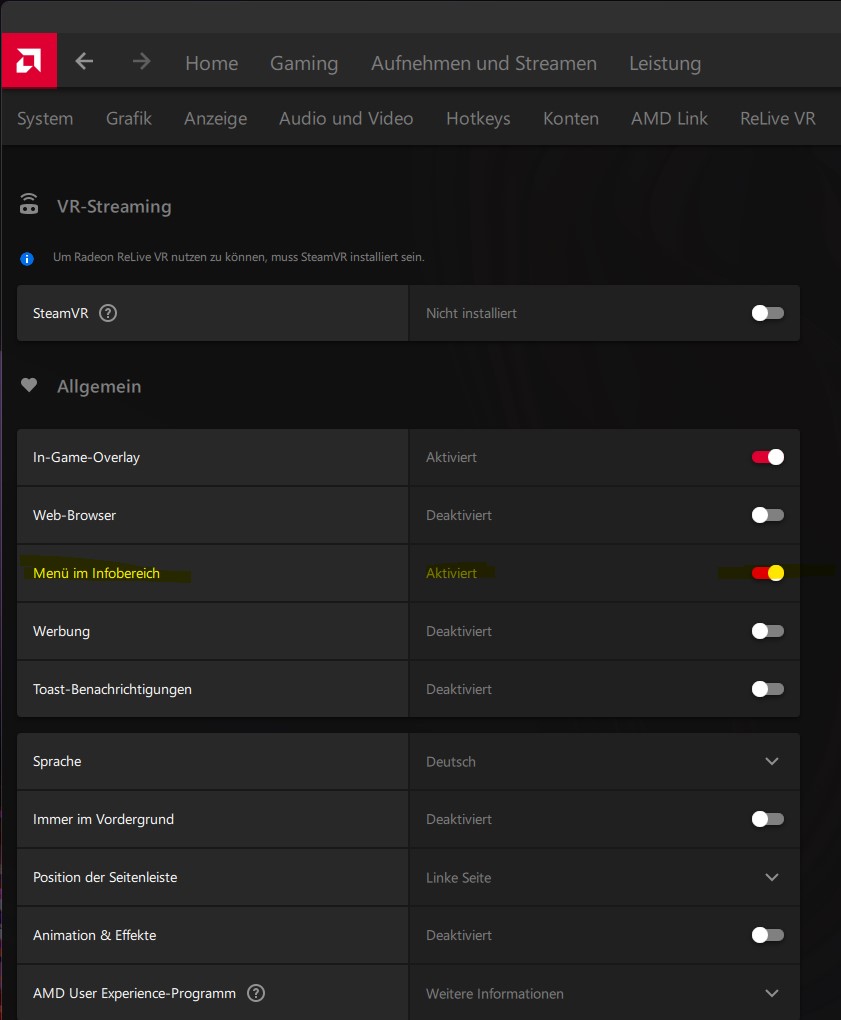
Task: Toggle Immer im Vordergrund on
Action: click(x=768, y=819)
